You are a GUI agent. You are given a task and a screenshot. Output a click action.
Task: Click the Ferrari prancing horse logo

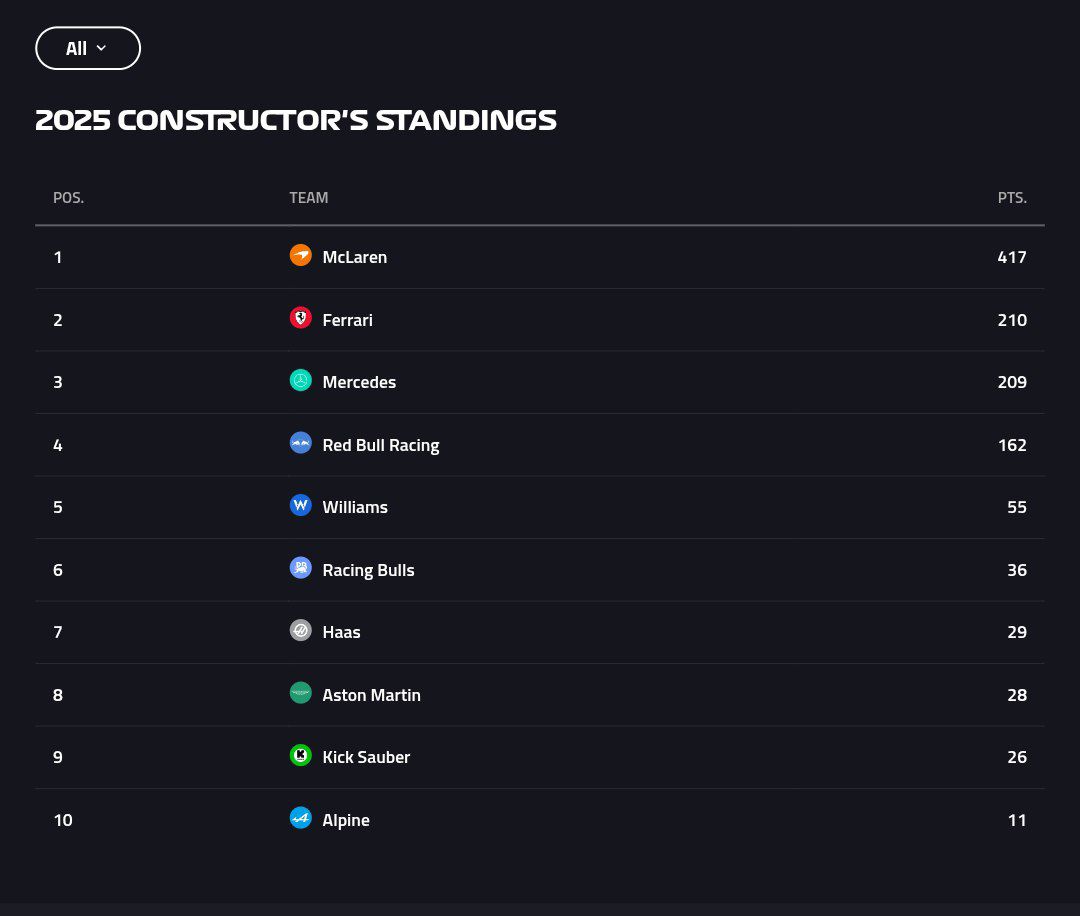pos(300,318)
